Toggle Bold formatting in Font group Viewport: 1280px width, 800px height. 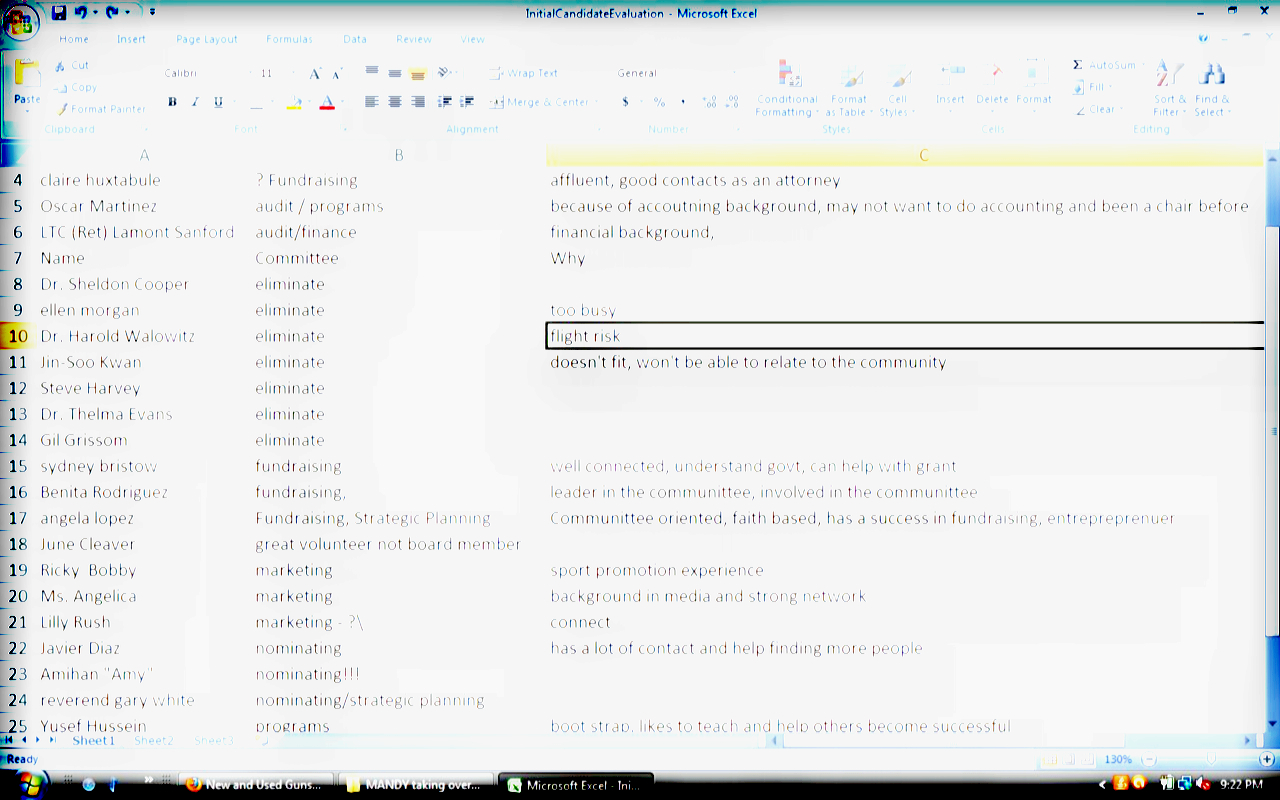[x=172, y=102]
